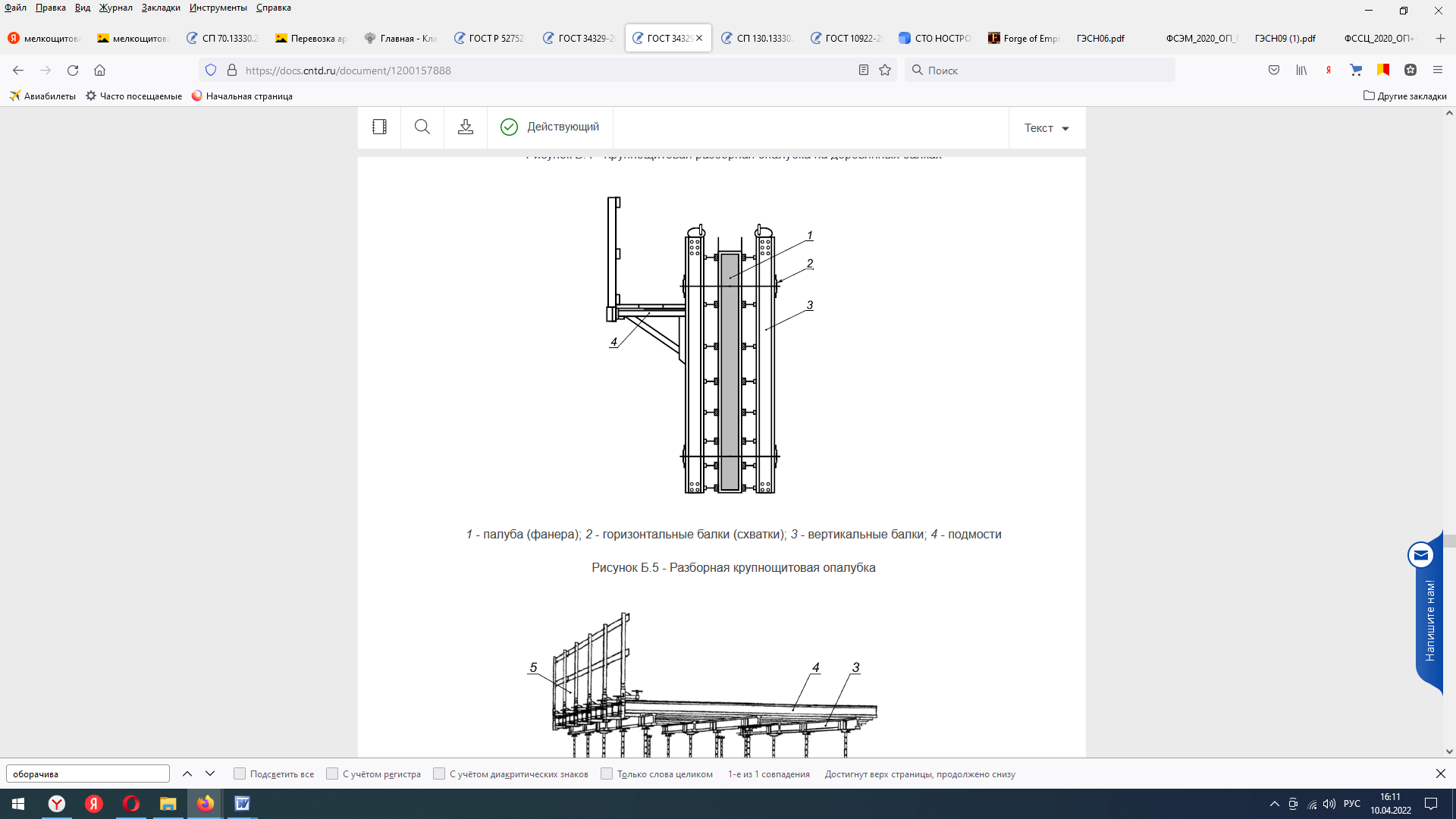The height and width of the screenshot is (819, 1456).
Task: Switch to Word in the taskbar
Action: coord(242,804)
